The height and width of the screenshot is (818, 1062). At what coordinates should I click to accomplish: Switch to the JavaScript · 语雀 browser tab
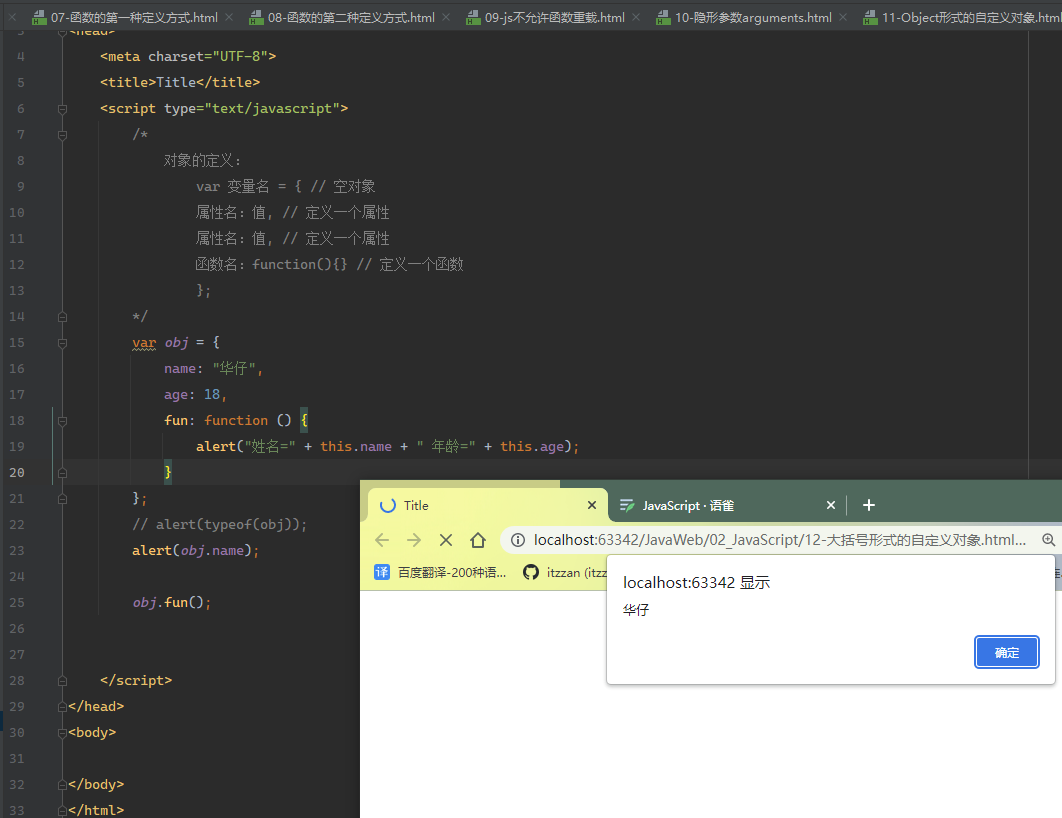pos(726,505)
